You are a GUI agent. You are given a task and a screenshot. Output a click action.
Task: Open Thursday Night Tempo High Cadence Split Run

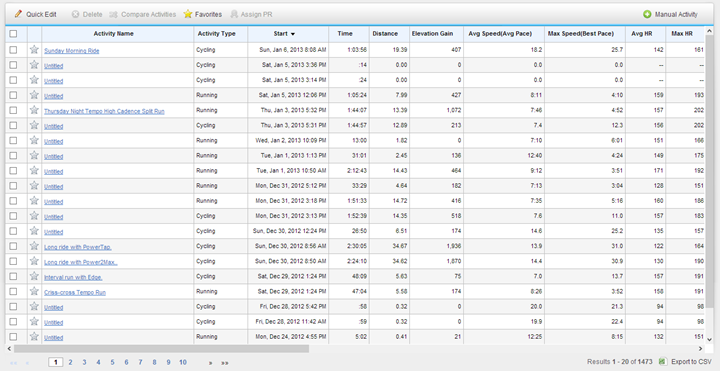click(x=104, y=112)
